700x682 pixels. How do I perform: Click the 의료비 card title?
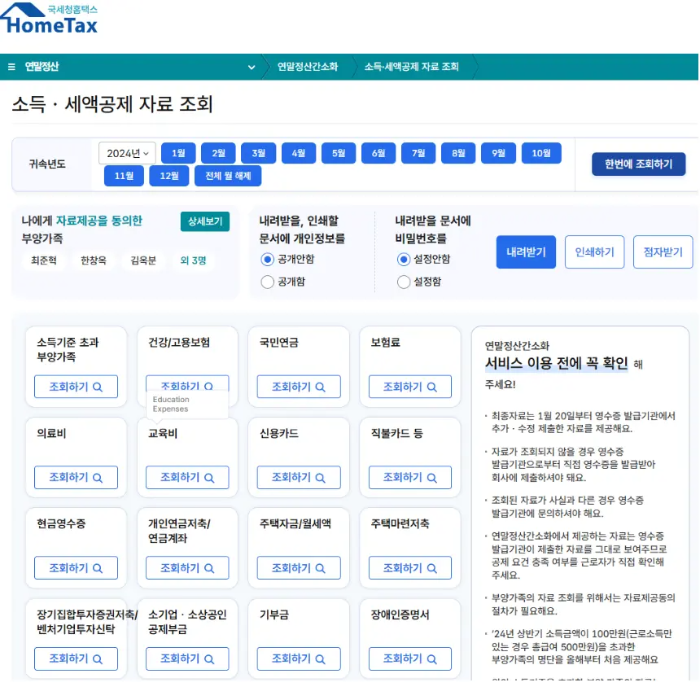(51, 433)
